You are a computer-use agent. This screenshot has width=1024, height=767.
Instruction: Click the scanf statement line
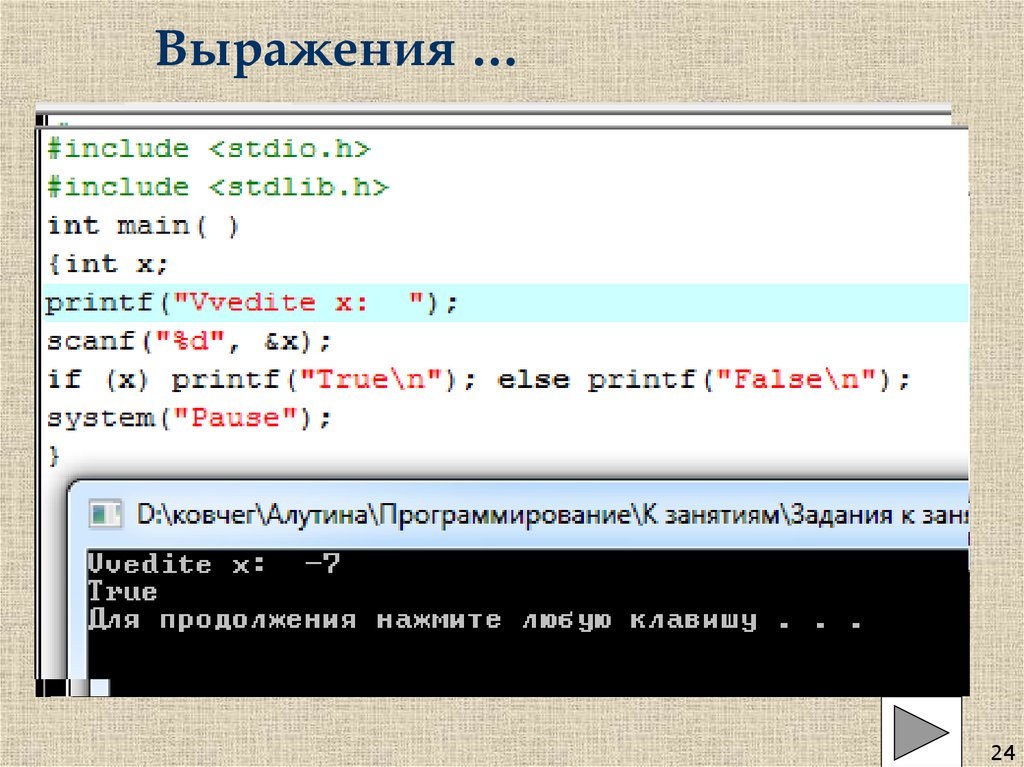[190, 340]
